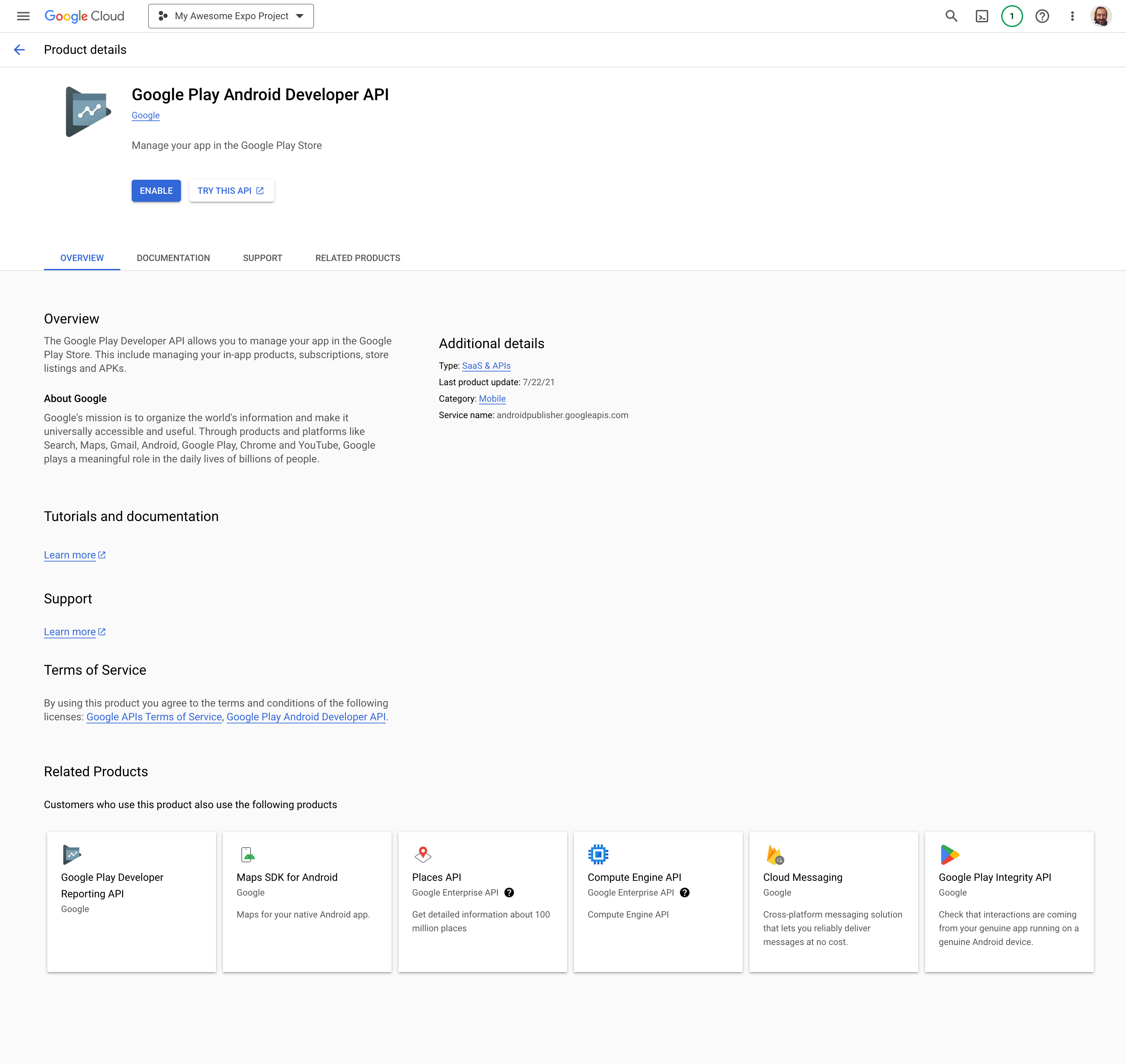1126x1064 pixels.
Task: Activate Cloud Shell terminal
Action: tap(982, 16)
